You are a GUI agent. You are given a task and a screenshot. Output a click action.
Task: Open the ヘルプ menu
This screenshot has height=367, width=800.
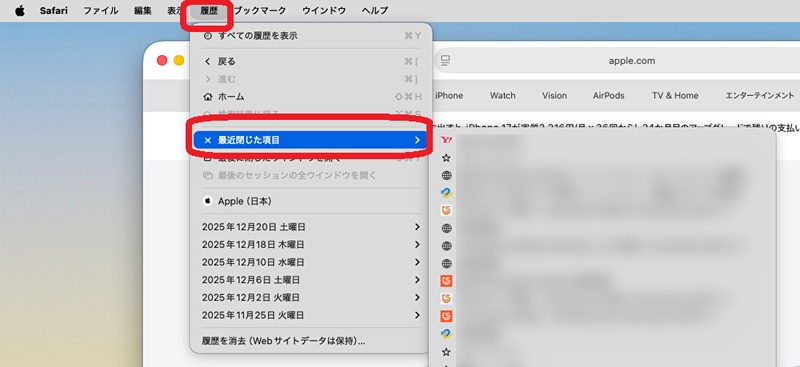coord(374,11)
